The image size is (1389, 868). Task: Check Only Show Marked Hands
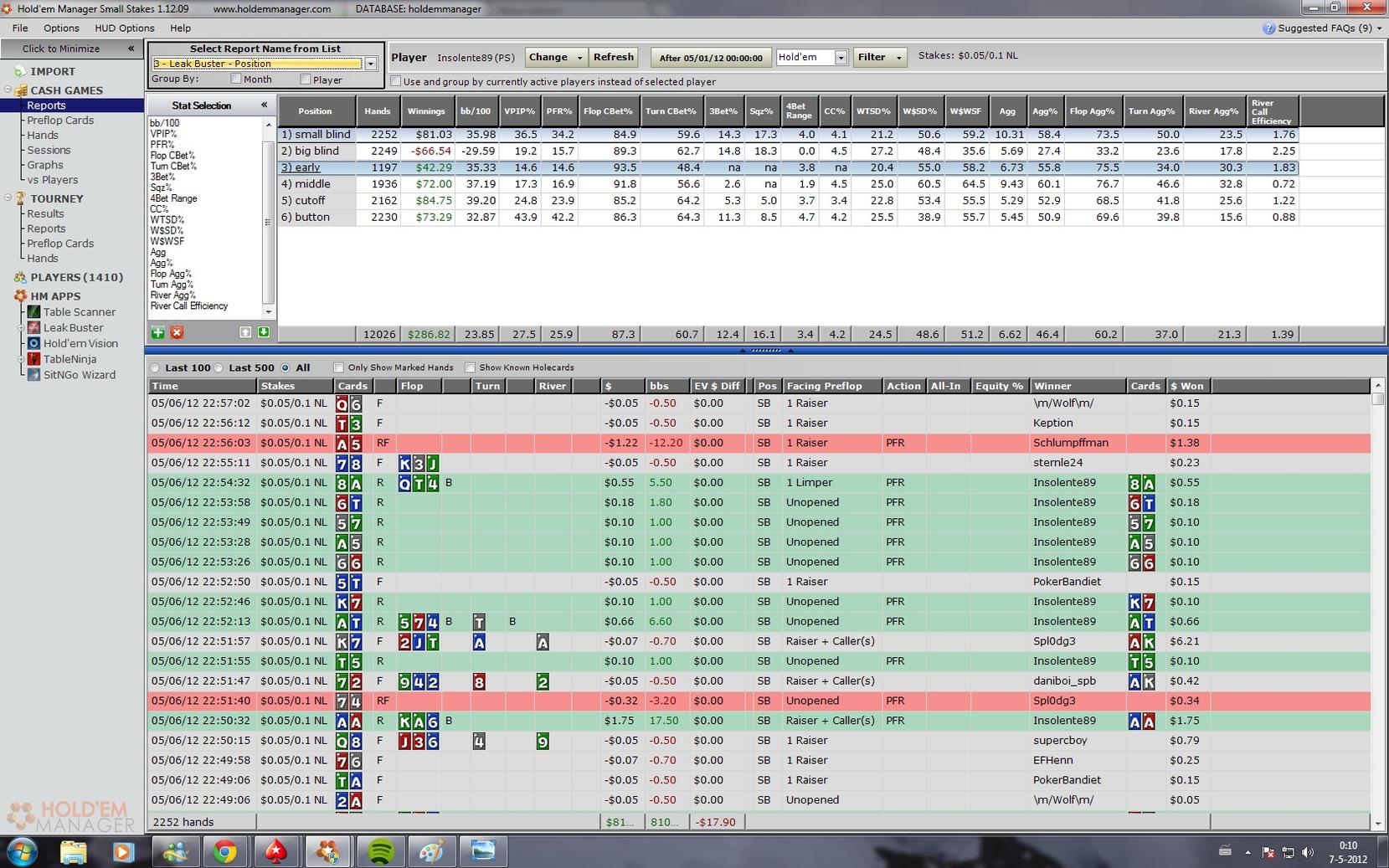tap(339, 367)
